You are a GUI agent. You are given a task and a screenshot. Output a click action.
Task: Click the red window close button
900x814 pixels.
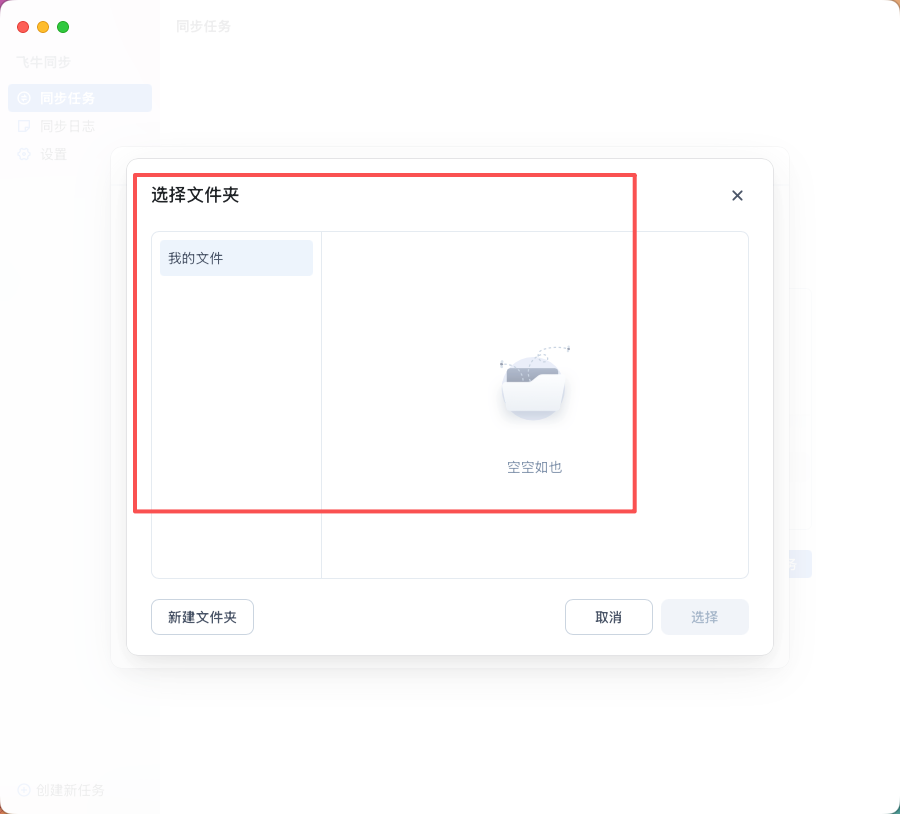point(23,27)
